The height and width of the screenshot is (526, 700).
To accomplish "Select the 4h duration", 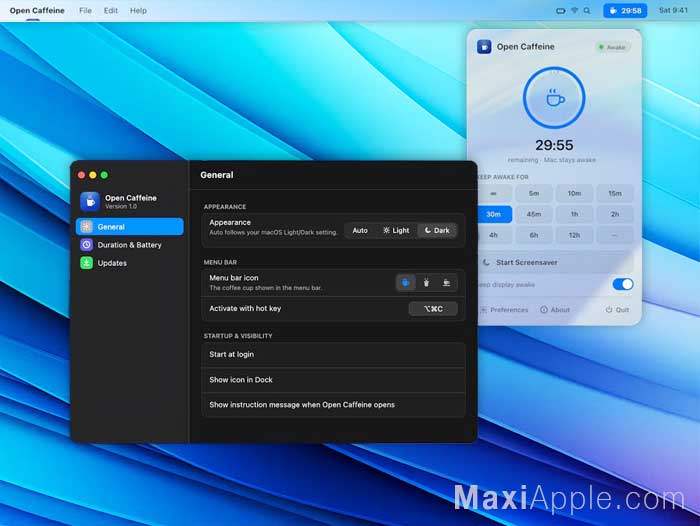I will click(494, 235).
